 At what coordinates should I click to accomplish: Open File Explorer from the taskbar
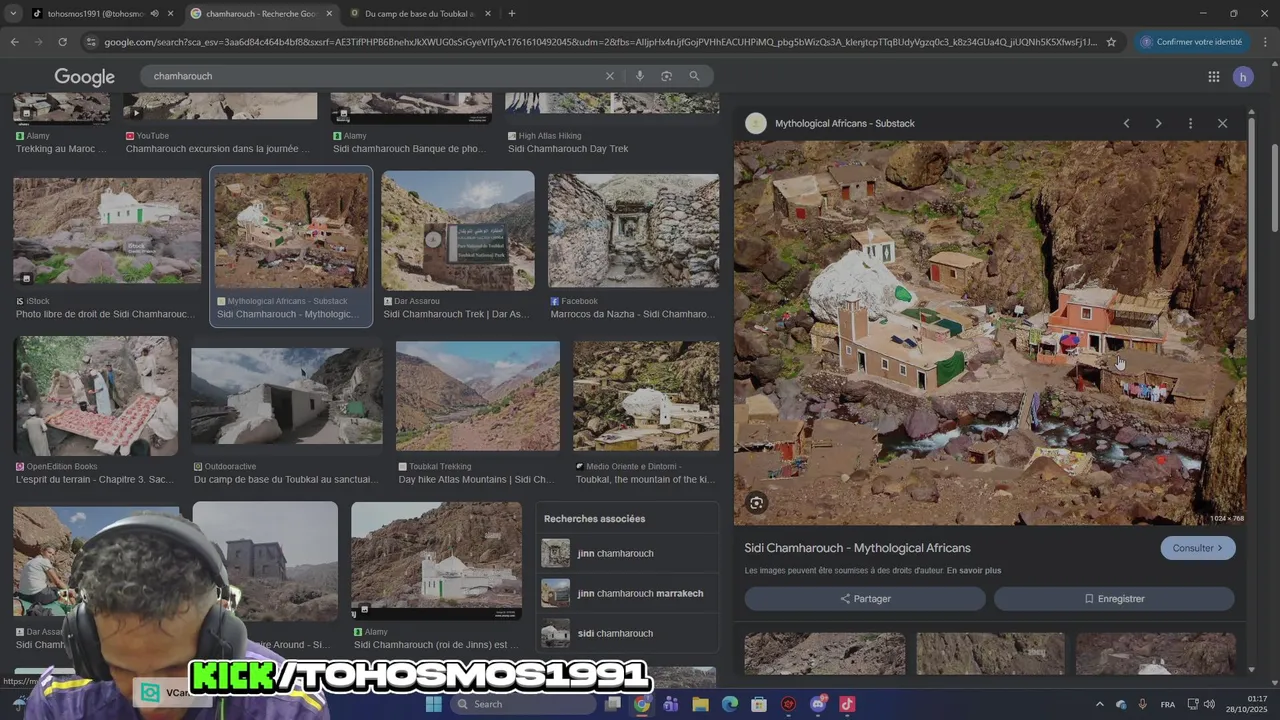[x=700, y=704]
